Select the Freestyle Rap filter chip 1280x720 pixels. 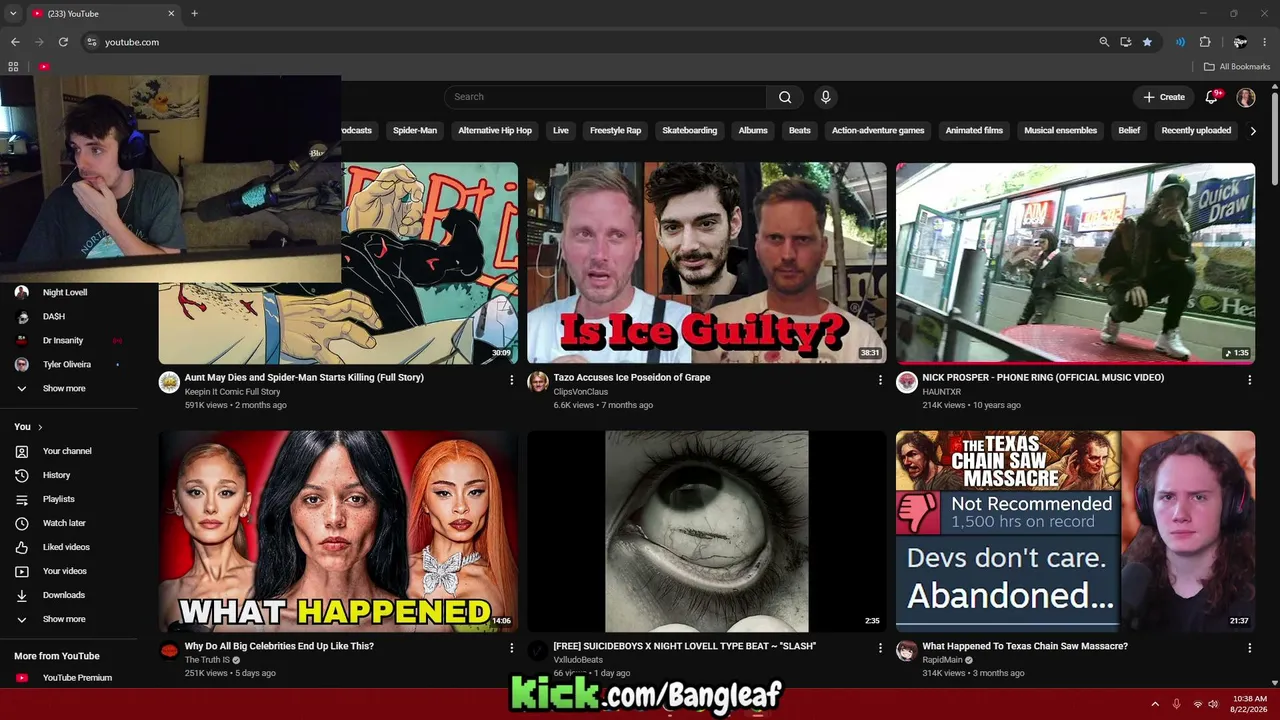tap(615, 131)
